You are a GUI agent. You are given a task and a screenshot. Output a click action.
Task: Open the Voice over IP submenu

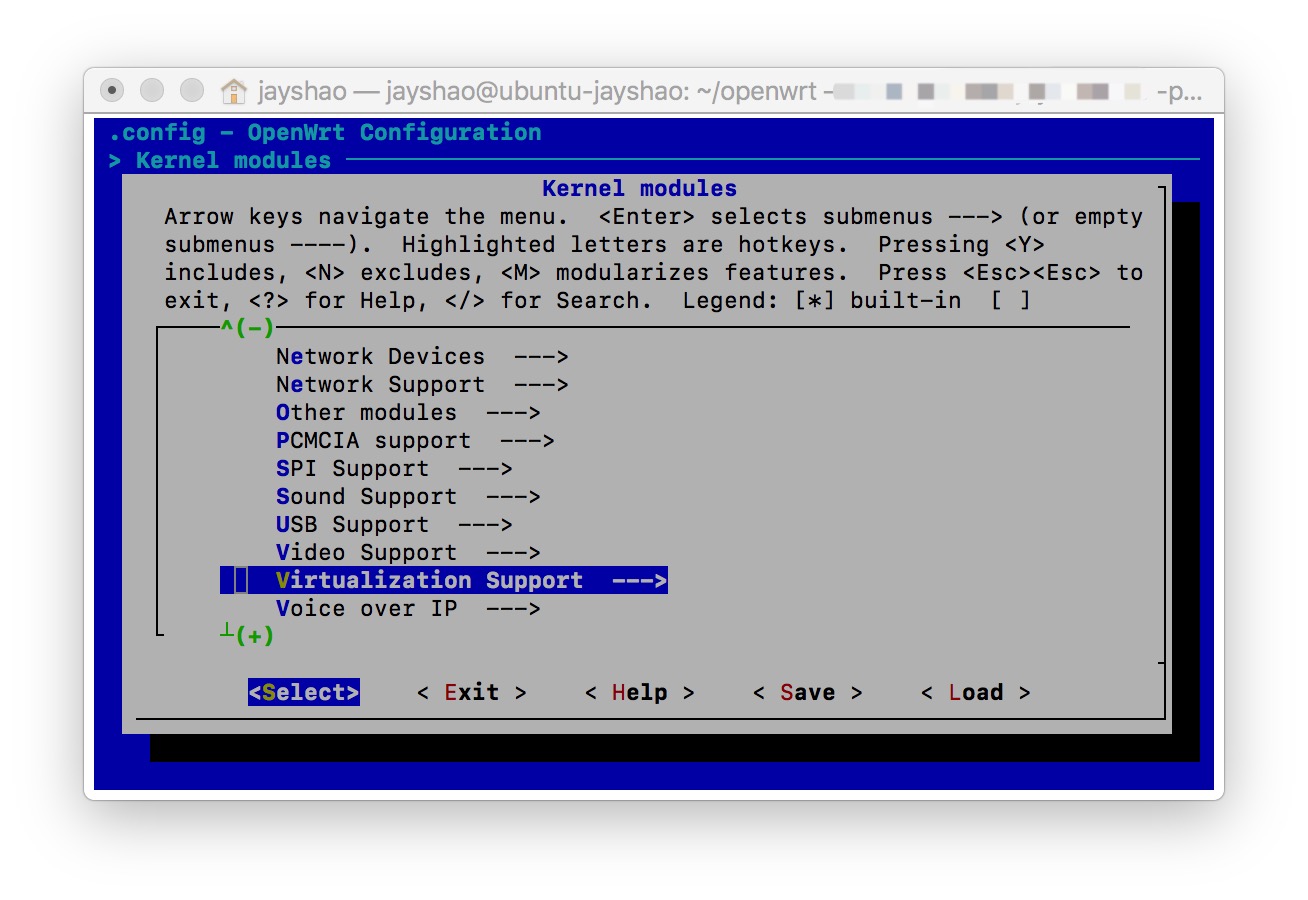366,609
